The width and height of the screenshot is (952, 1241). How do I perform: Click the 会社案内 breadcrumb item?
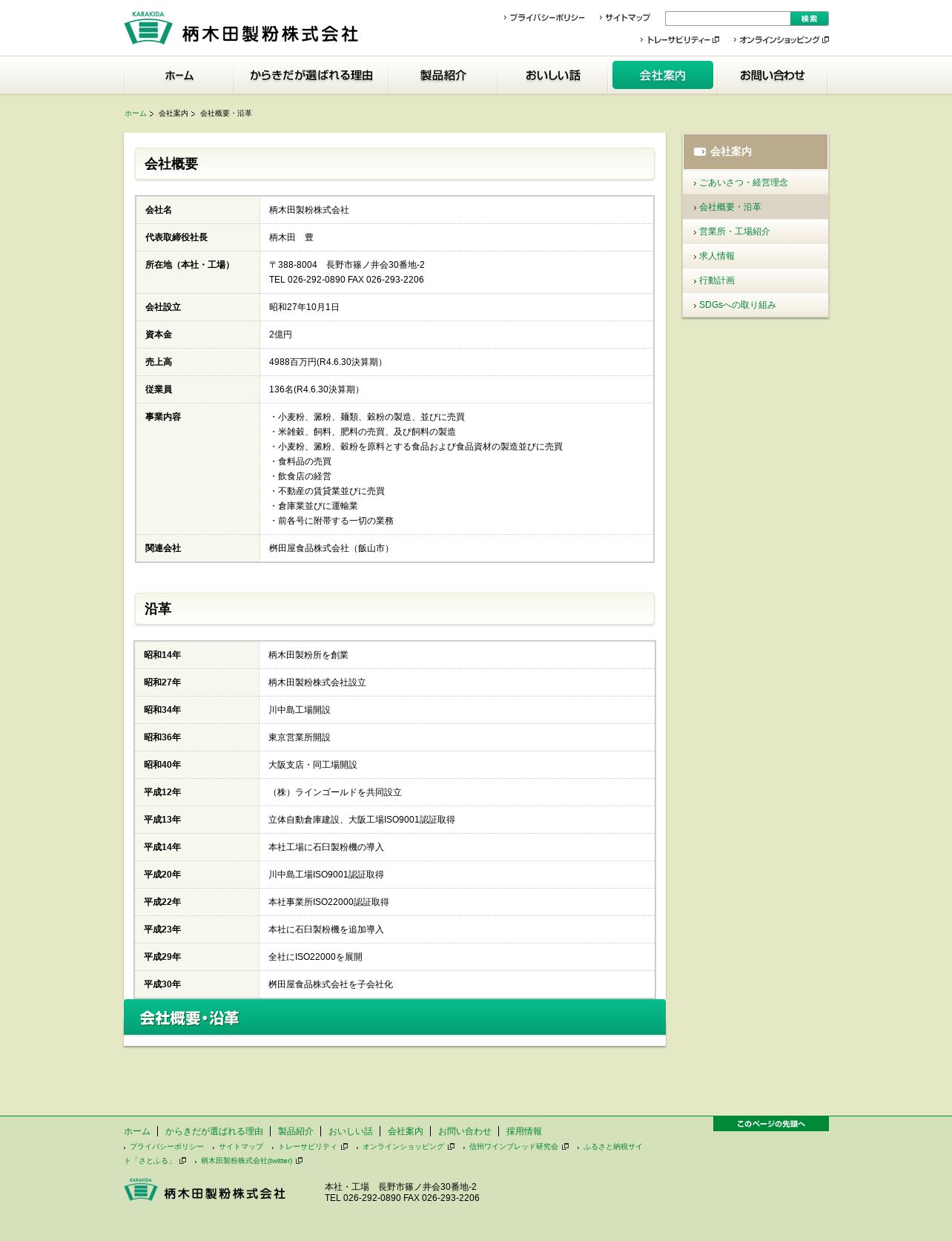tap(173, 113)
